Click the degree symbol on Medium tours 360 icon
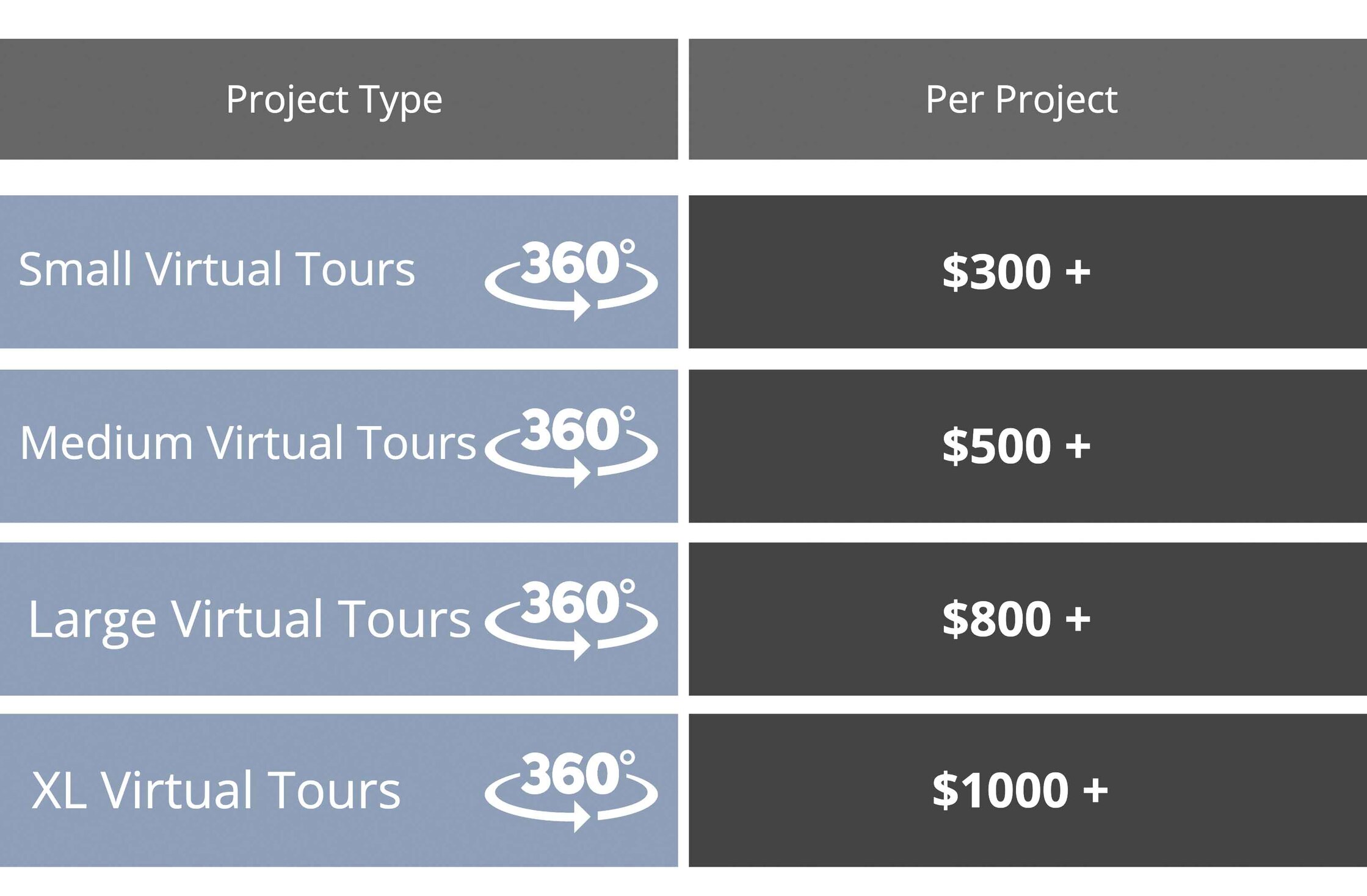 pos(627,414)
